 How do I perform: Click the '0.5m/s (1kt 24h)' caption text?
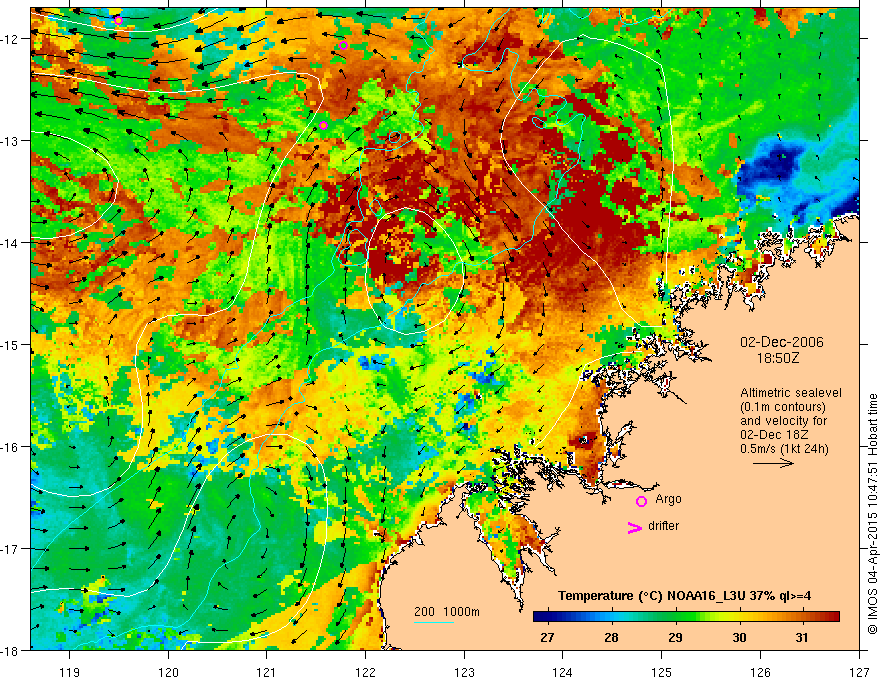point(785,449)
